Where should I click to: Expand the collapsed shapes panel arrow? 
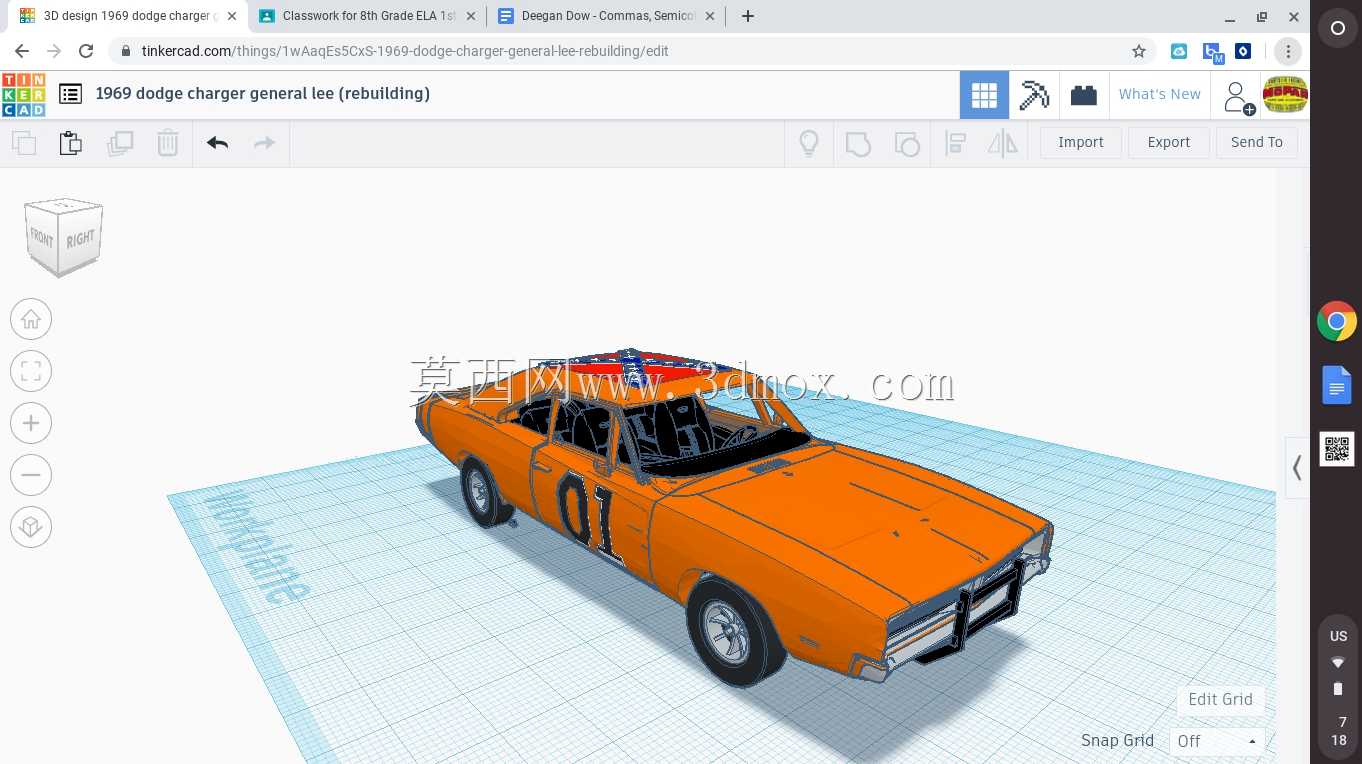1297,467
